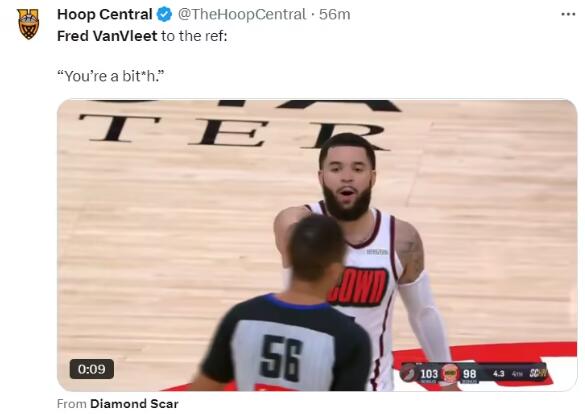Open the 56m post timestamp
585x414 pixels.
(x=335, y=15)
